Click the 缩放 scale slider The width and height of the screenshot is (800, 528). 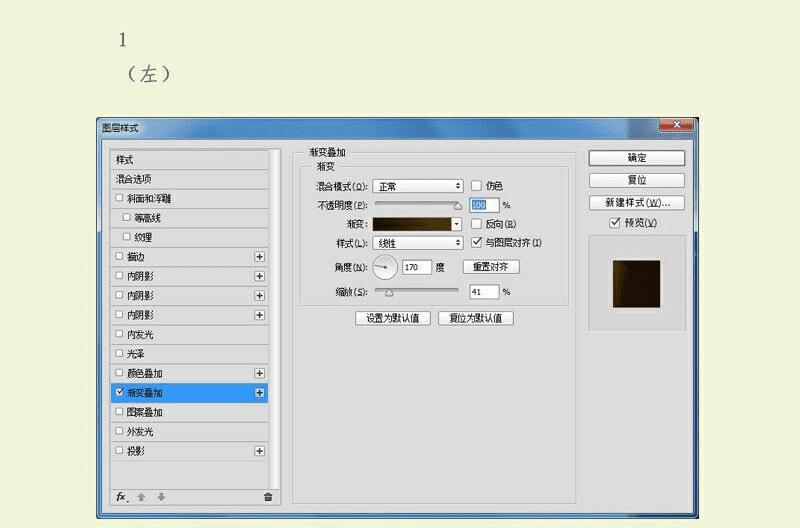(x=416, y=291)
